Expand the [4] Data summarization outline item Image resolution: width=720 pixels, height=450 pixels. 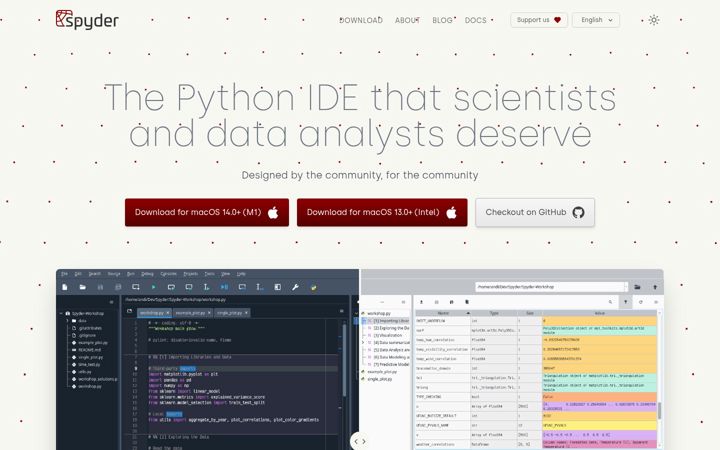(363, 343)
